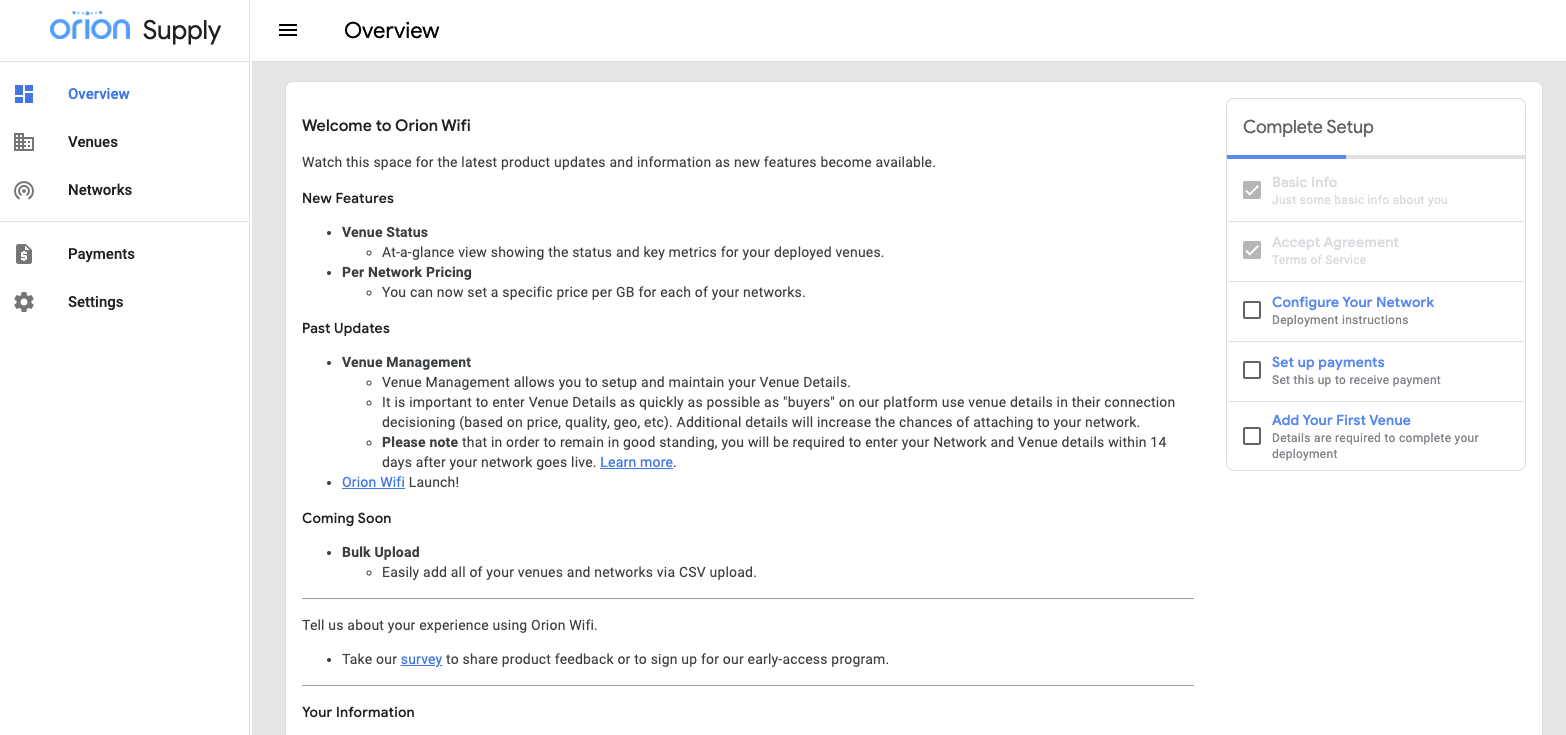The height and width of the screenshot is (735, 1566).
Task: Click the Networks wifi signal icon
Action: point(24,190)
